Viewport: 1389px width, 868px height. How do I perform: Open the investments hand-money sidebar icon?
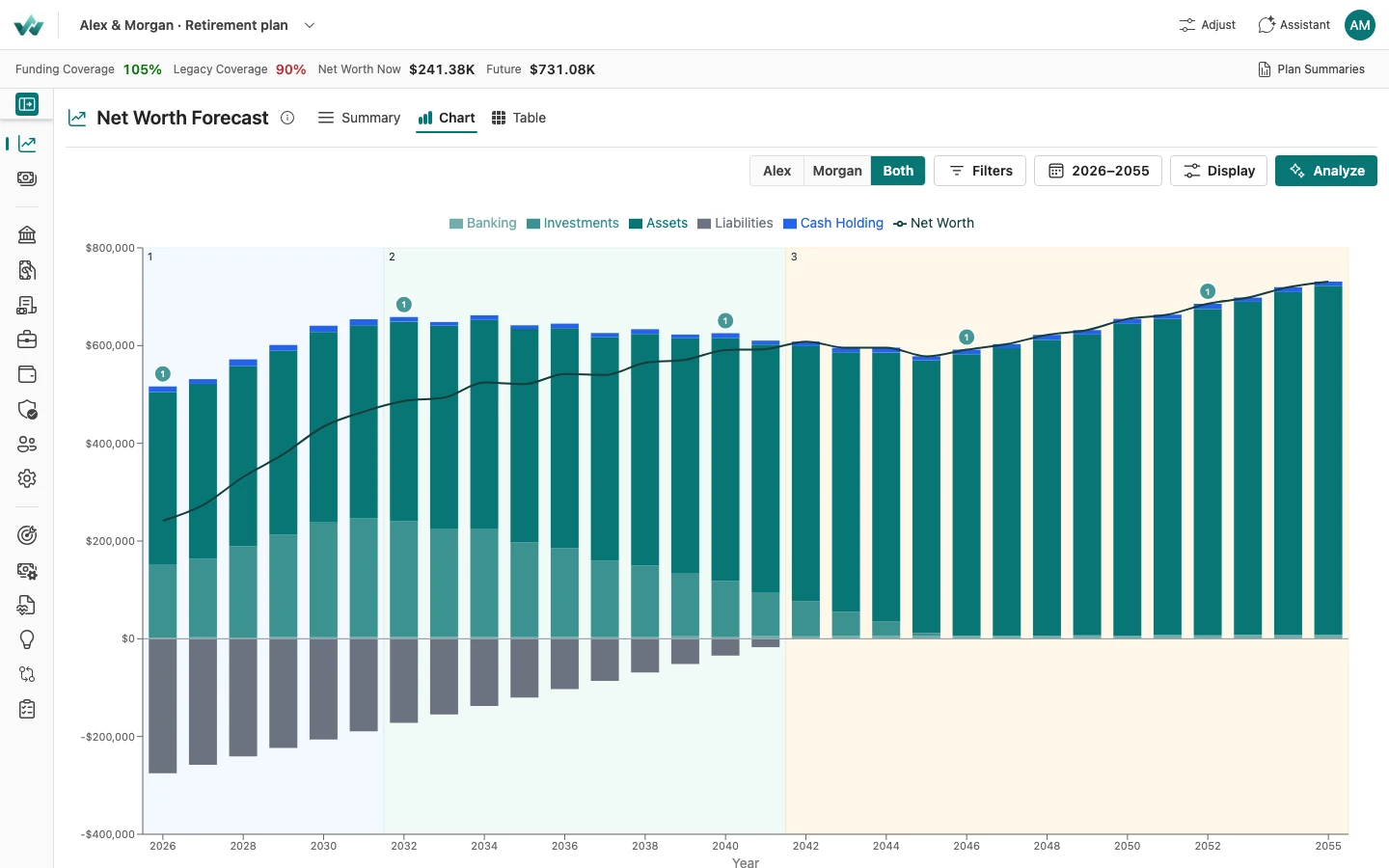27,270
